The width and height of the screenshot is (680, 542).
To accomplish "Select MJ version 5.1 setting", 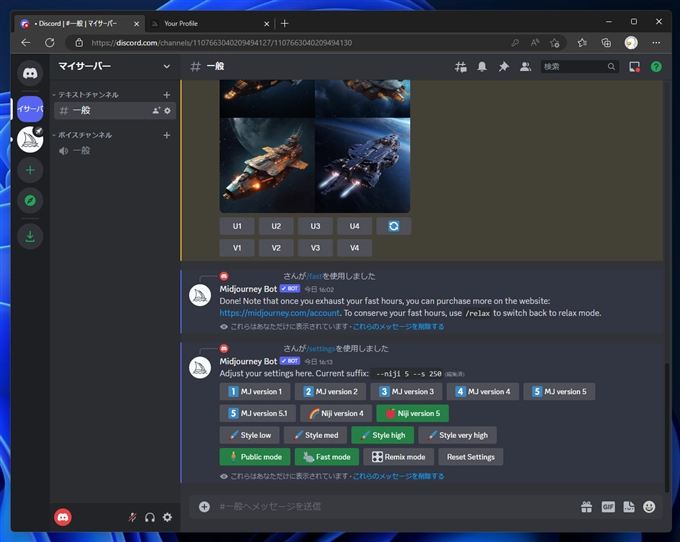I will 258,413.
